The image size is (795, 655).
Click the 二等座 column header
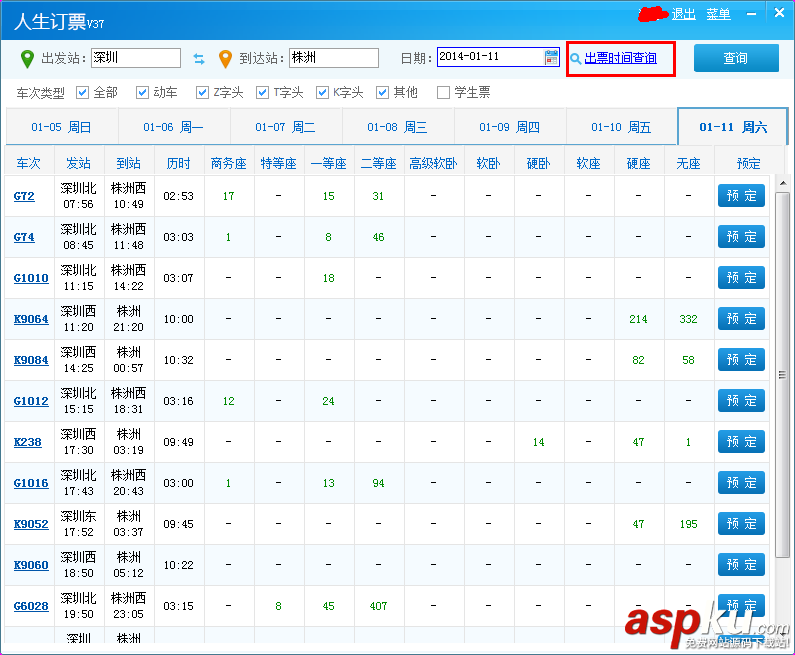point(378,163)
